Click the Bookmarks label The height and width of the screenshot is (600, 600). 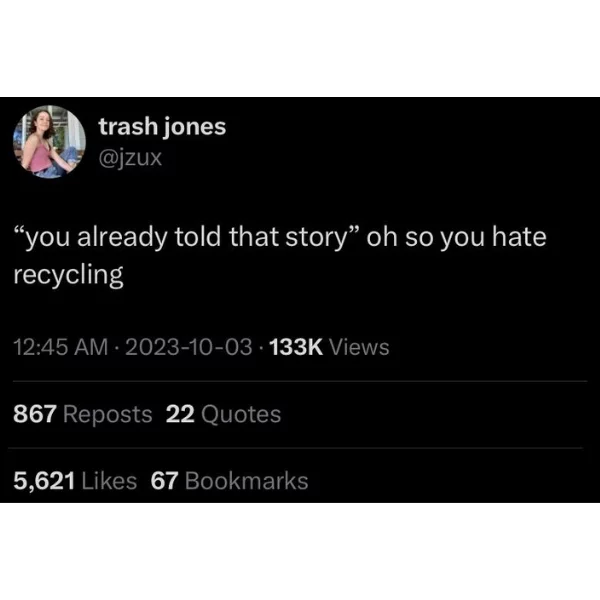(x=246, y=481)
